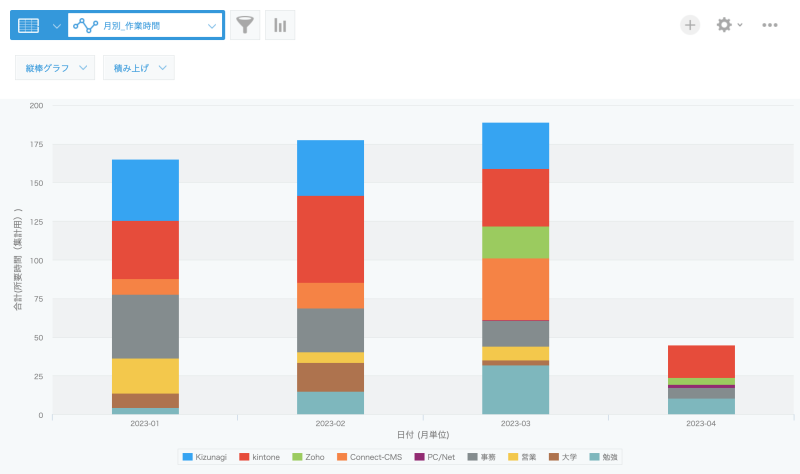The width and height of the screenshot is (800, 474).
Task: Click the 2023-04 axis label
Action: click(x=701, y=423)
